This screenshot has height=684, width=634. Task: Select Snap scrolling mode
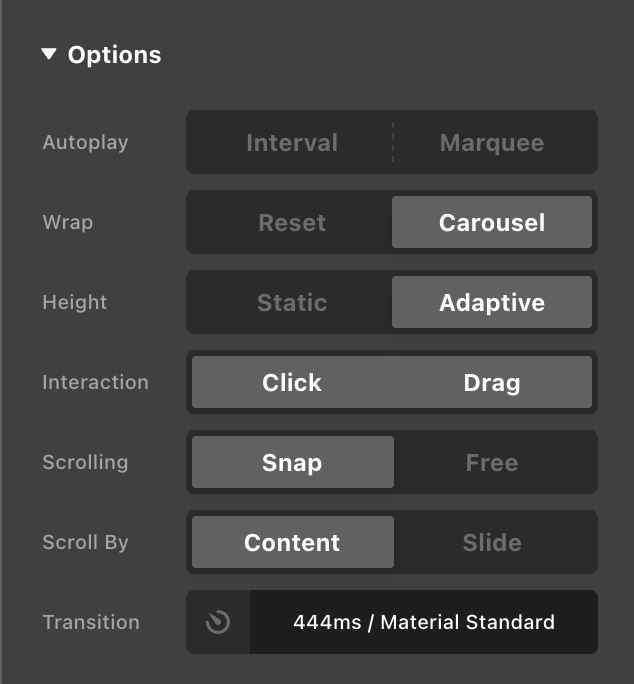292,462
